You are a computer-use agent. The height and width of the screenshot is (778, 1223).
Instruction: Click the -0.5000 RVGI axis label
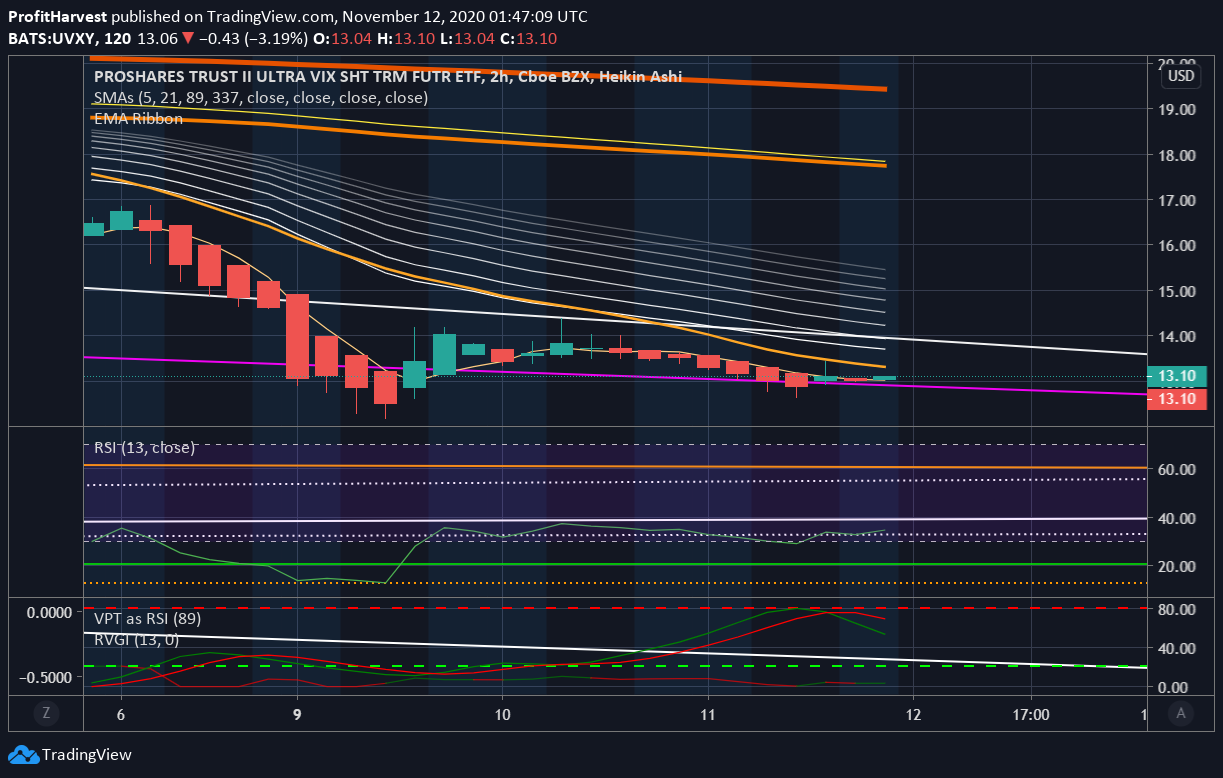[x=46, y=676]
